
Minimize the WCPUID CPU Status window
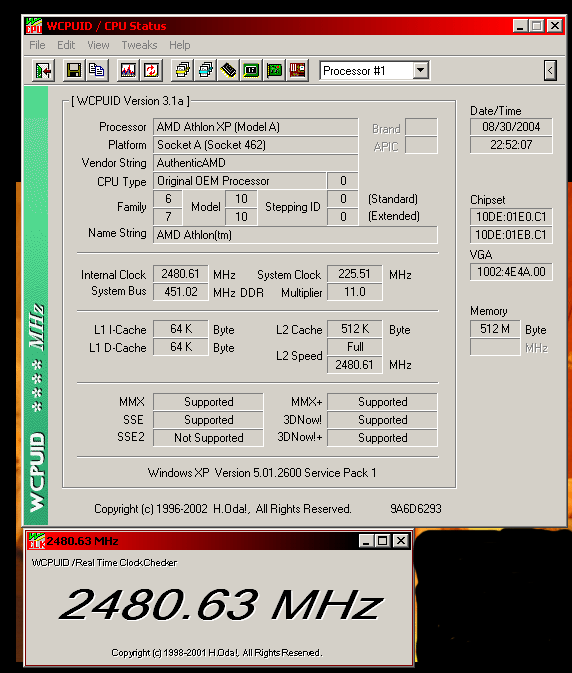[x=520, y=26]
